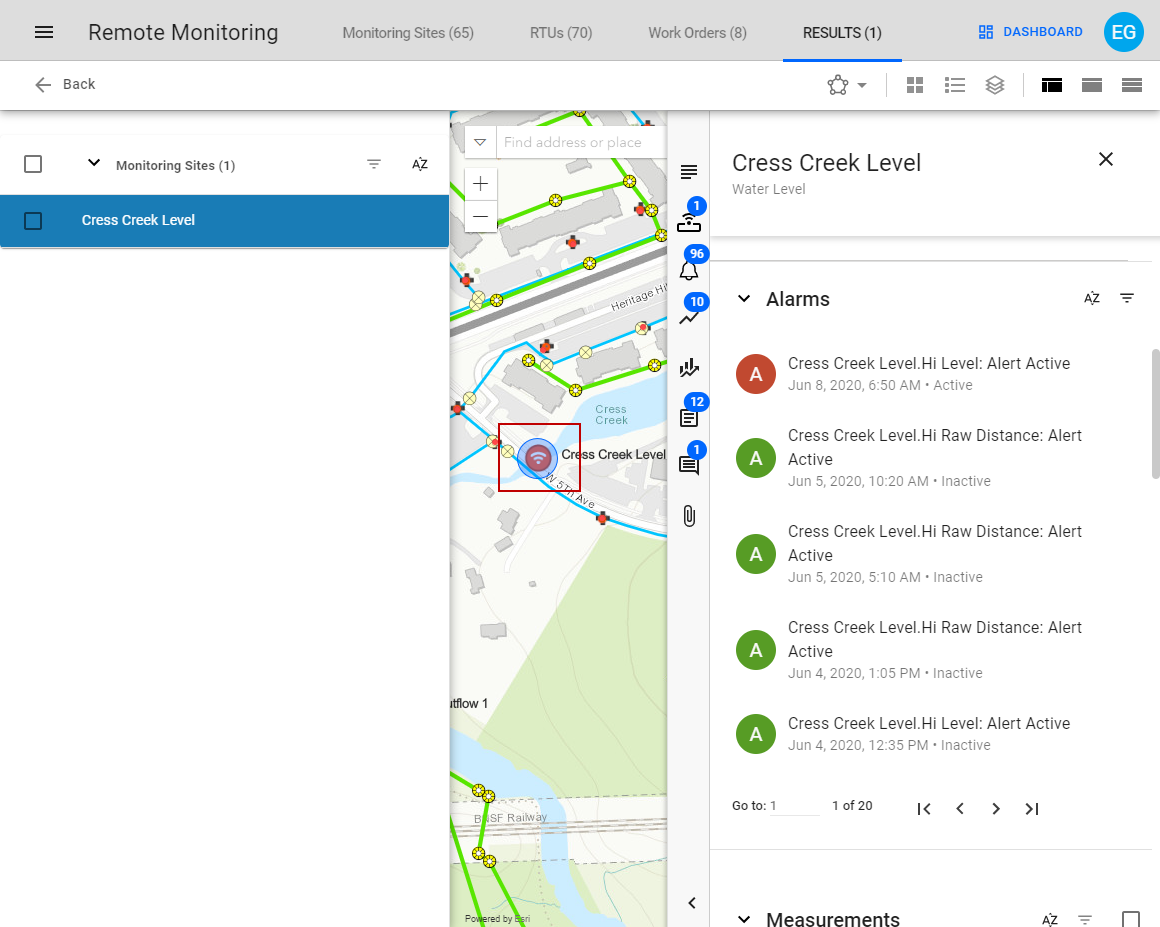Click the Go to page input field
Screen dimensions: 1160x927
(795, 806)
